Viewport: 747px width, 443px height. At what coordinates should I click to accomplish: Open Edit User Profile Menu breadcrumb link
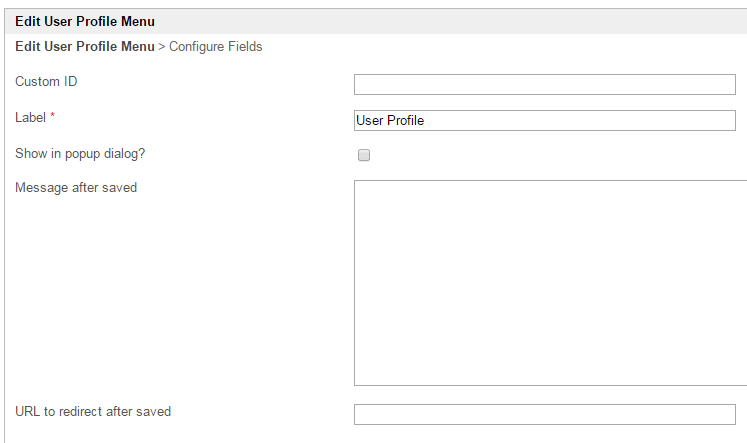tap(84, 46)
